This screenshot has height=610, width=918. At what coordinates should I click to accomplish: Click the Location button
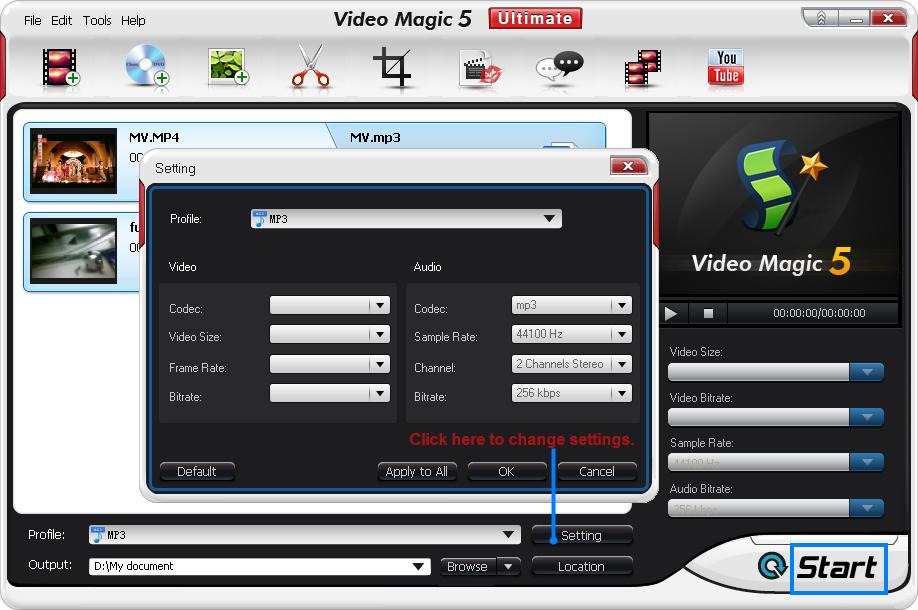[581, 566]
